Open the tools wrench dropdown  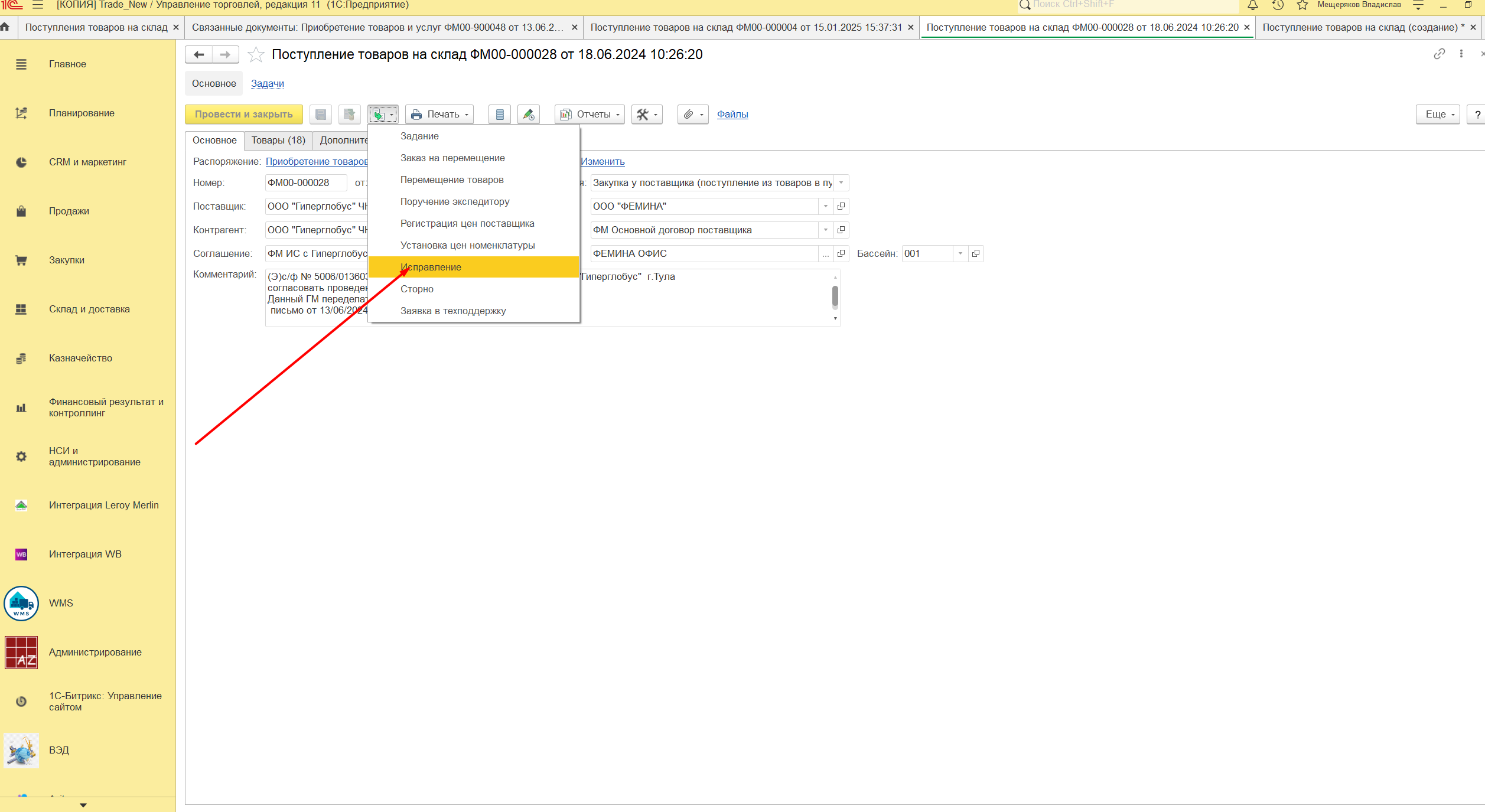647,115
